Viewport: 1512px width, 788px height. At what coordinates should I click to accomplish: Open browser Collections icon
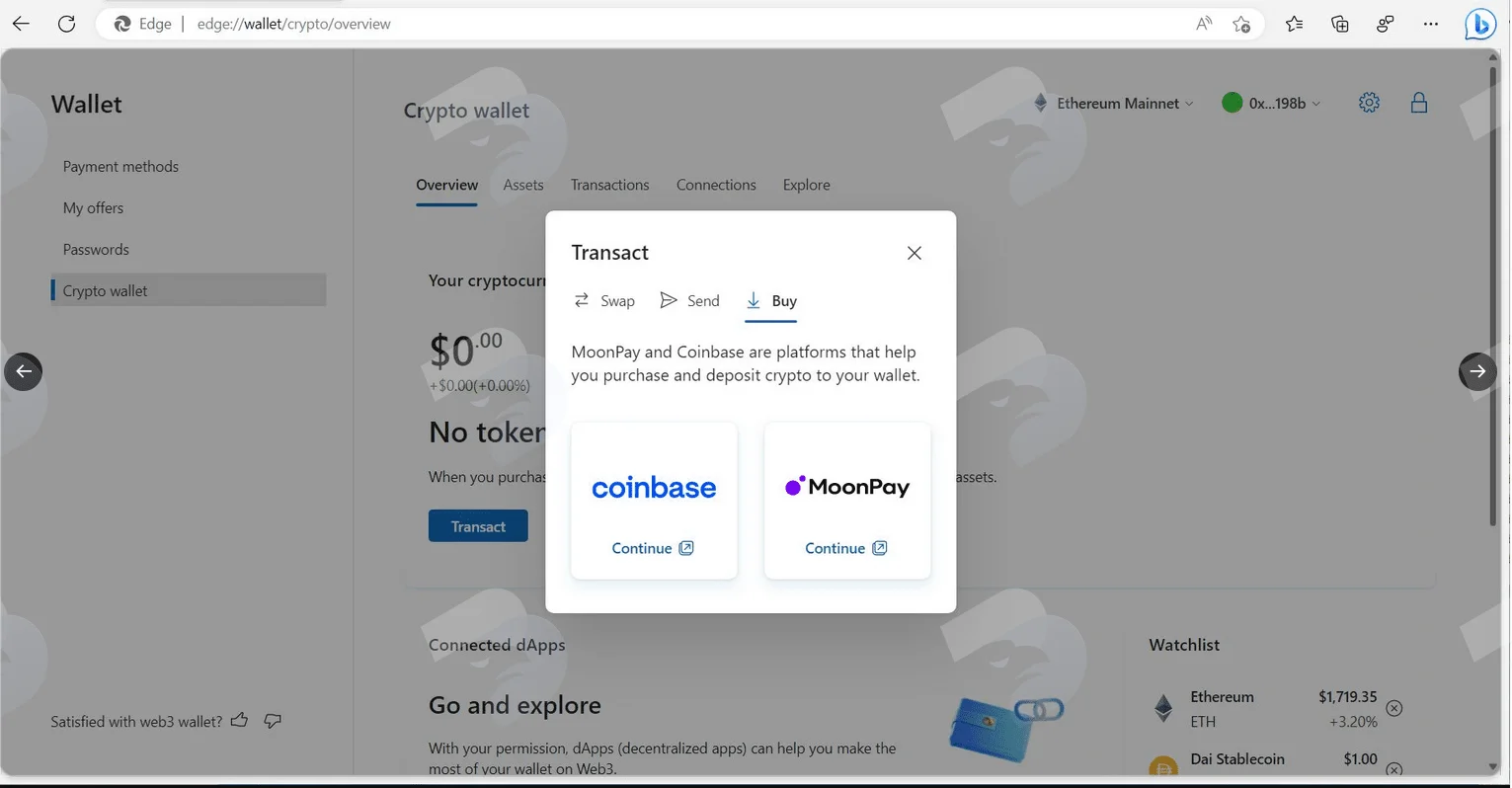[x=1340, y=24]
